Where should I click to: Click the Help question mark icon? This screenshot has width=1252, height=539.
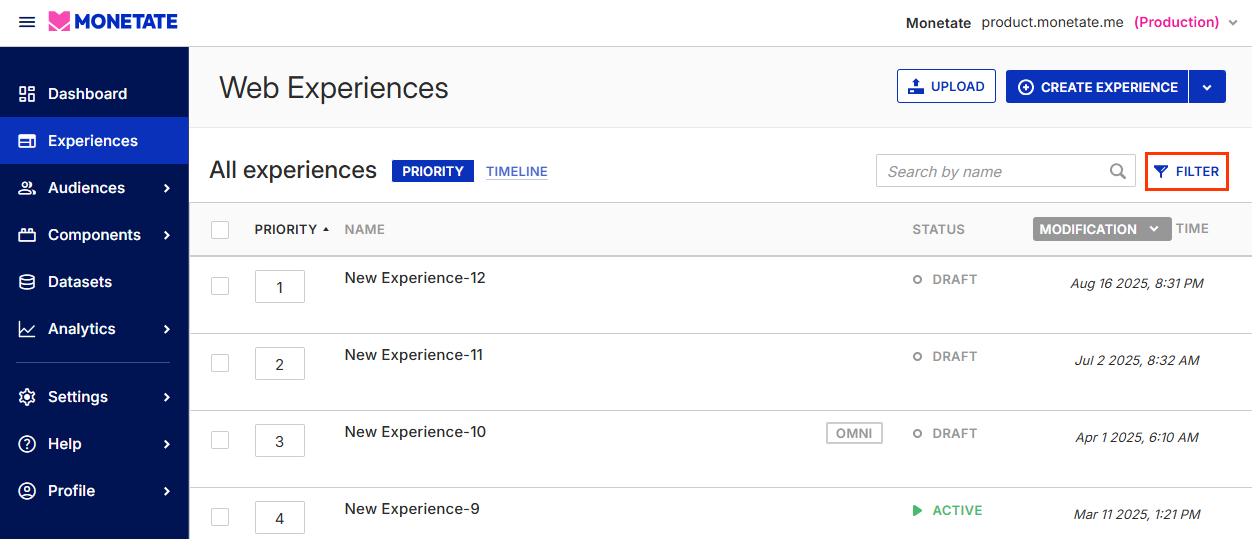coord(27,444)
